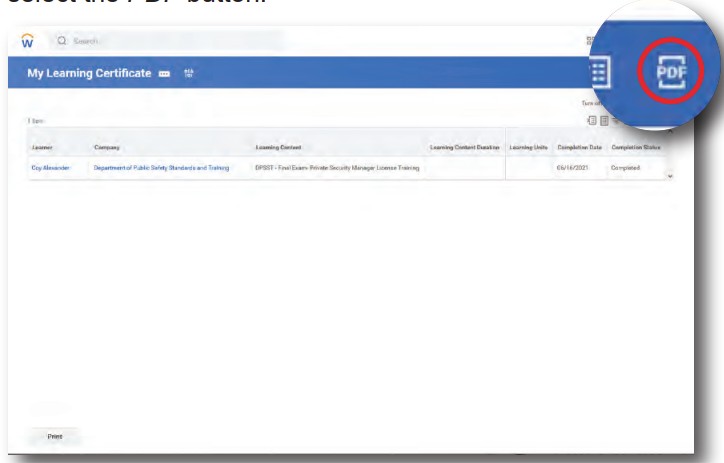This screenshot has width=724, height=463.
Task: Click the Learning Content Duration column header
Action: (x=465, y=147)
